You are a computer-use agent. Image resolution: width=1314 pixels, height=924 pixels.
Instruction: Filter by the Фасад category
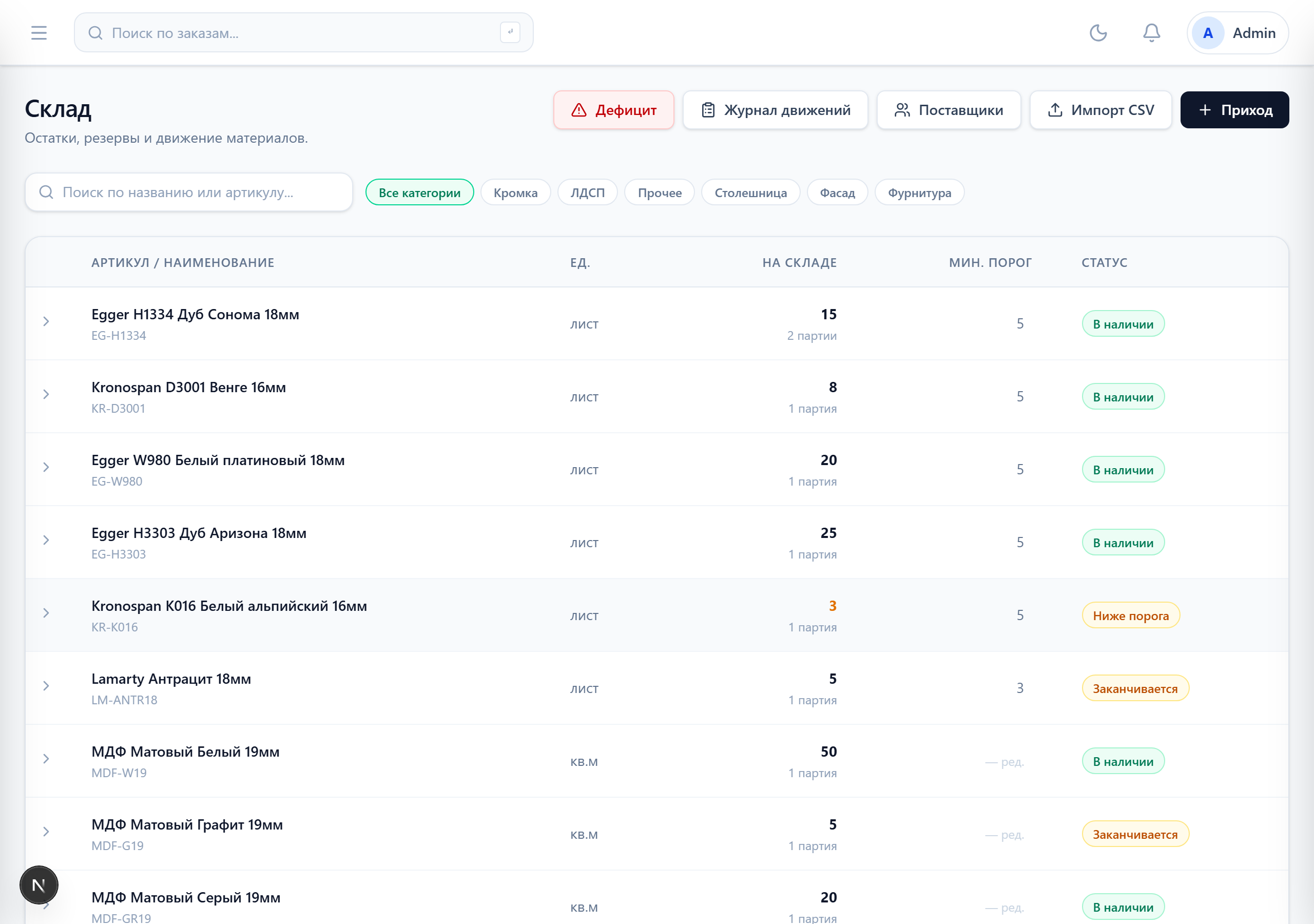(837, 192)
